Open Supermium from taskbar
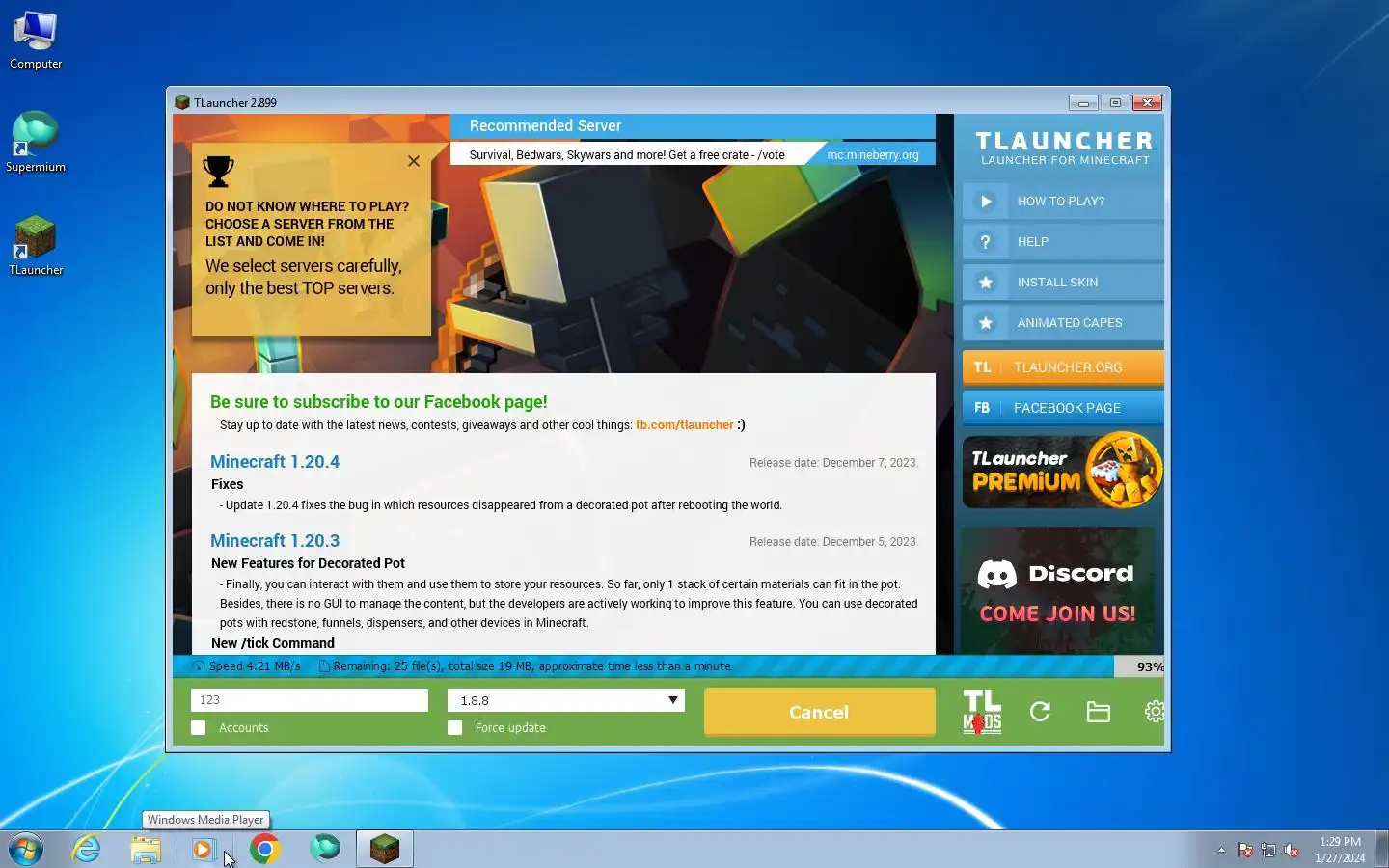The height and width of the screenshot is (868, 1389). click(x=325, y=849)
